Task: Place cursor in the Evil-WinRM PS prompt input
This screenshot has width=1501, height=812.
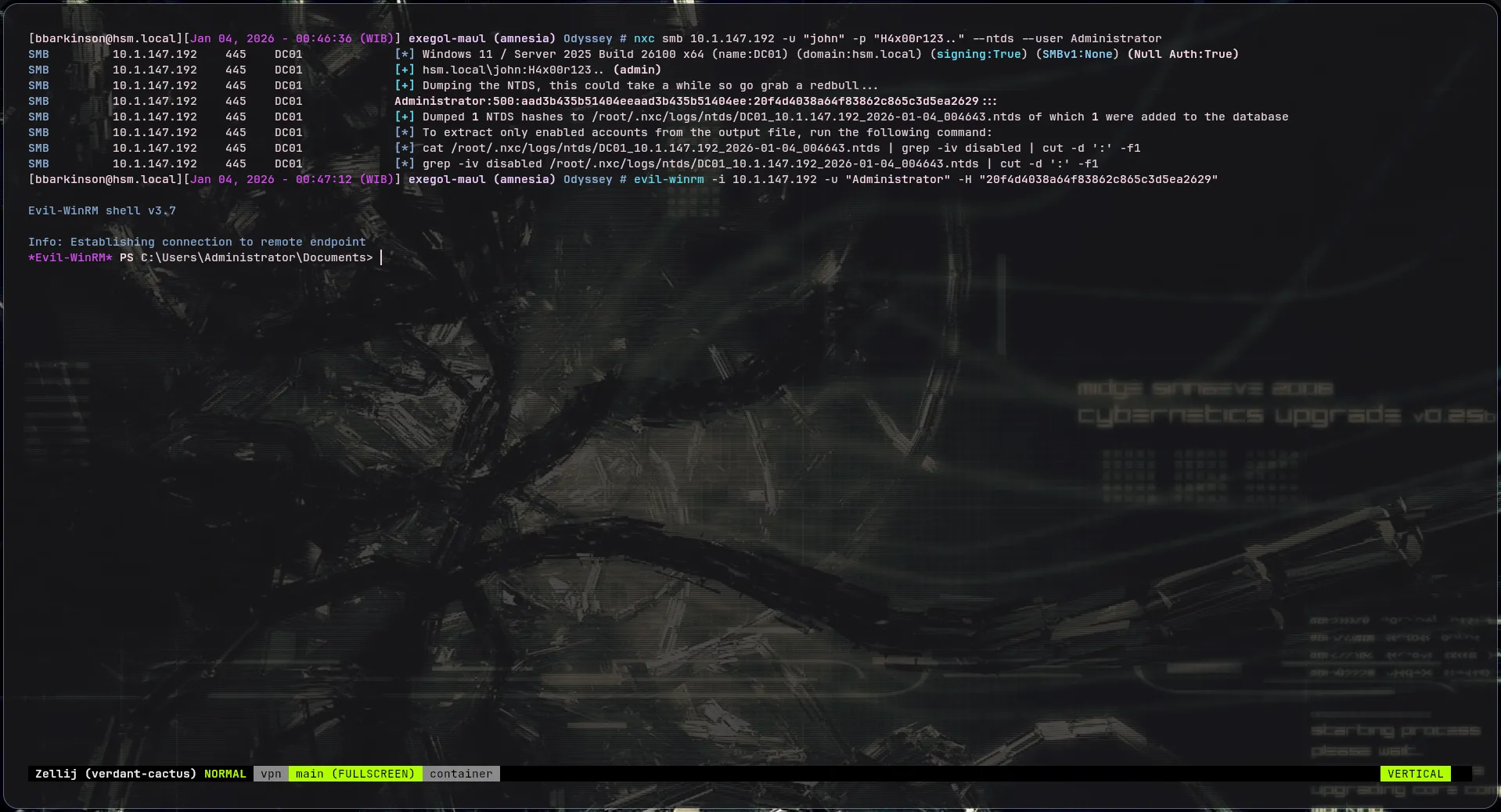Action: click(x=381, y=257)
